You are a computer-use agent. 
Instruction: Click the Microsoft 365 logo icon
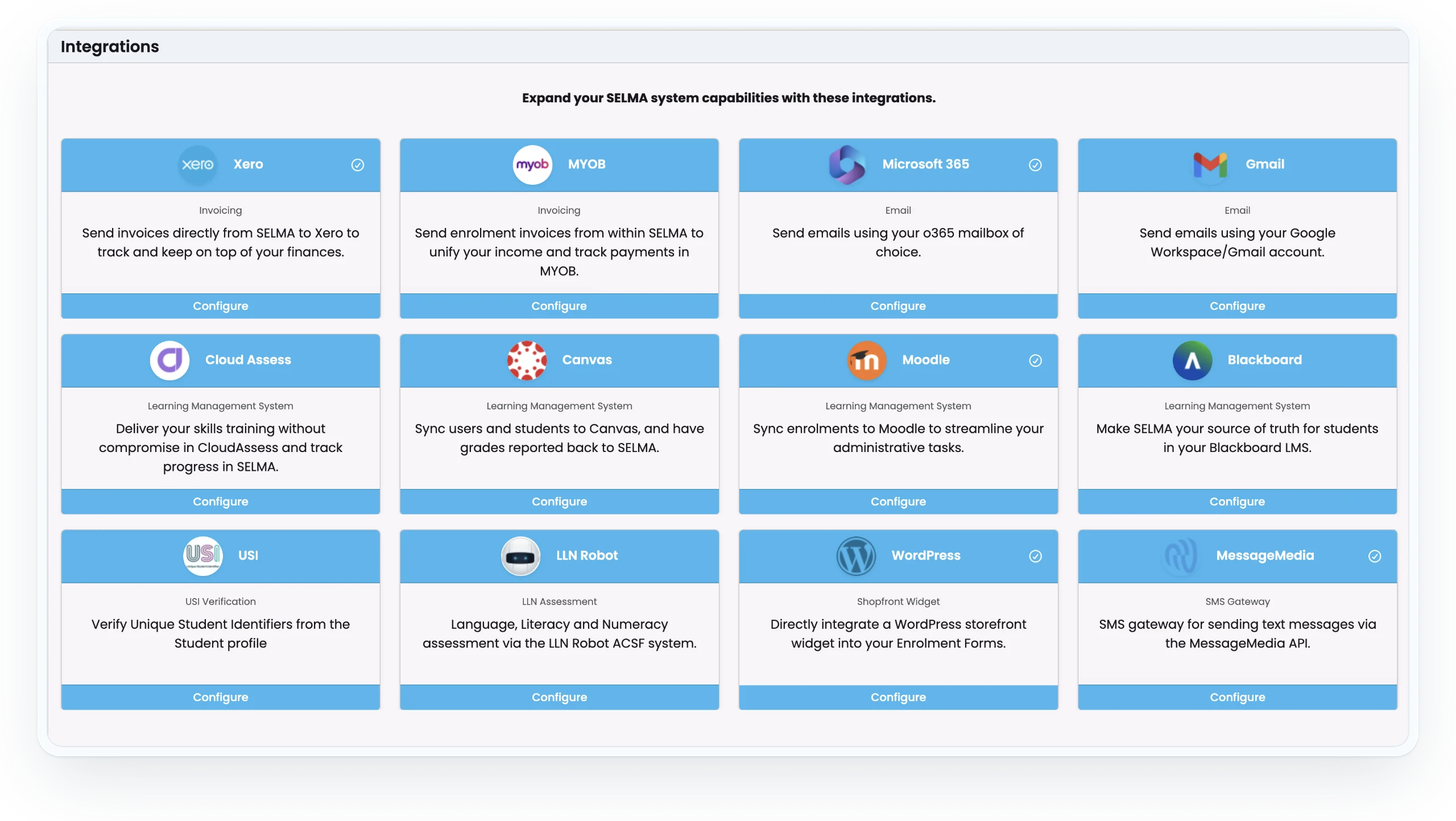point(847,164)
